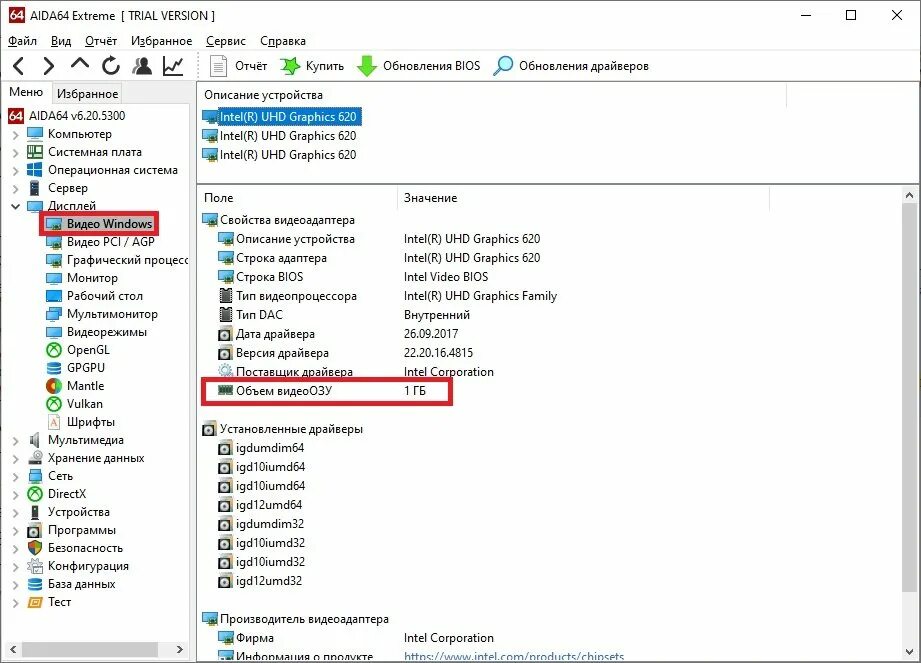921x663 pixels.
Task: Expand the DirectX tree node
Action: pos(16,494)
